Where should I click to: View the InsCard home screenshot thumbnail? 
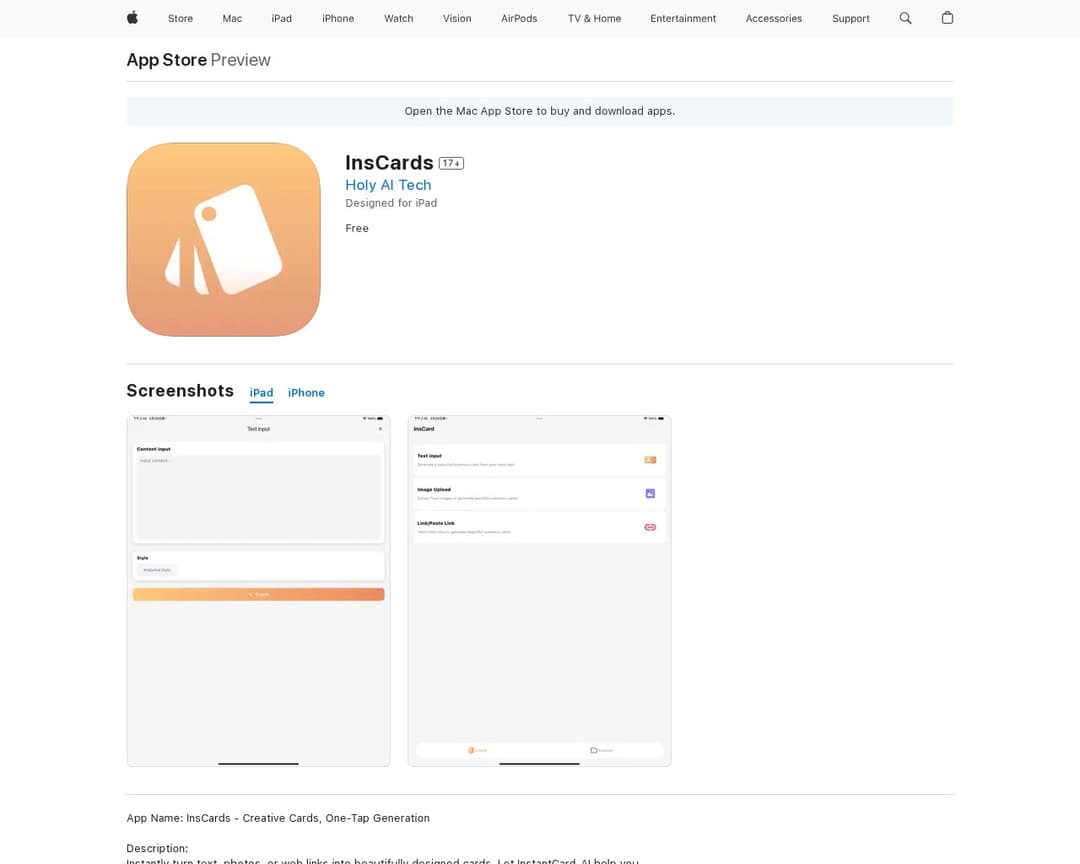[539, 590]
